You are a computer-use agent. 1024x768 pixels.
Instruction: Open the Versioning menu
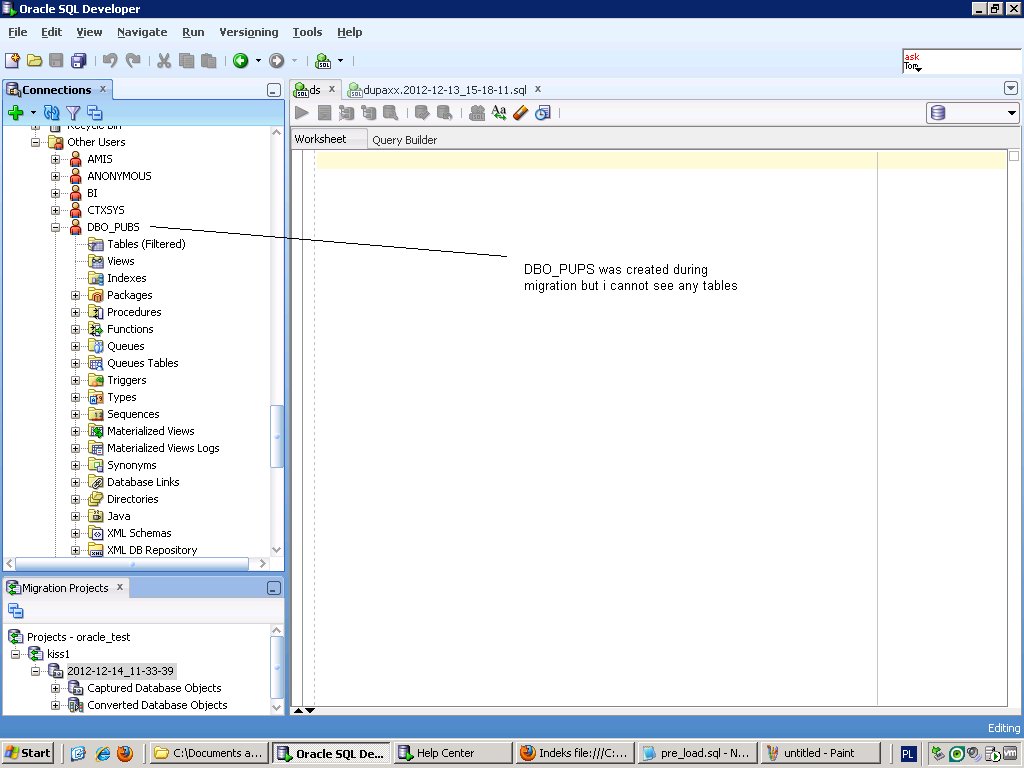(x=249, y=32)
